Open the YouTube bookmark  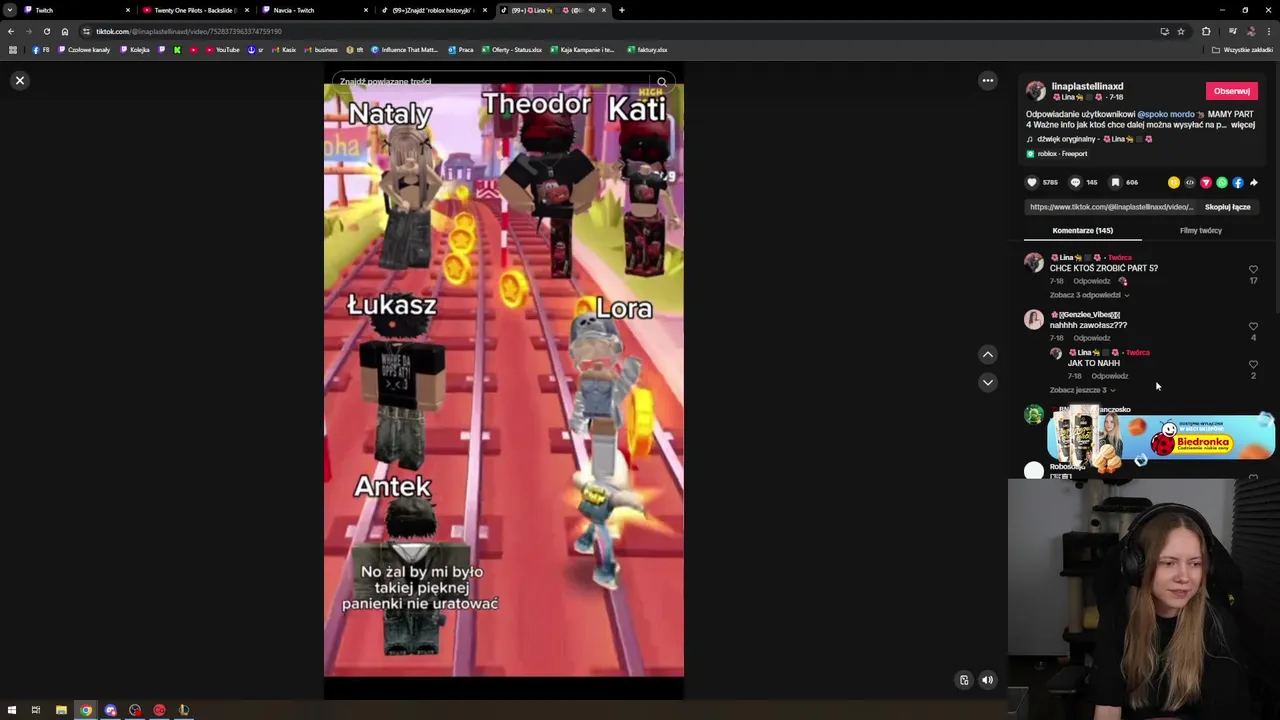[222, 49]
